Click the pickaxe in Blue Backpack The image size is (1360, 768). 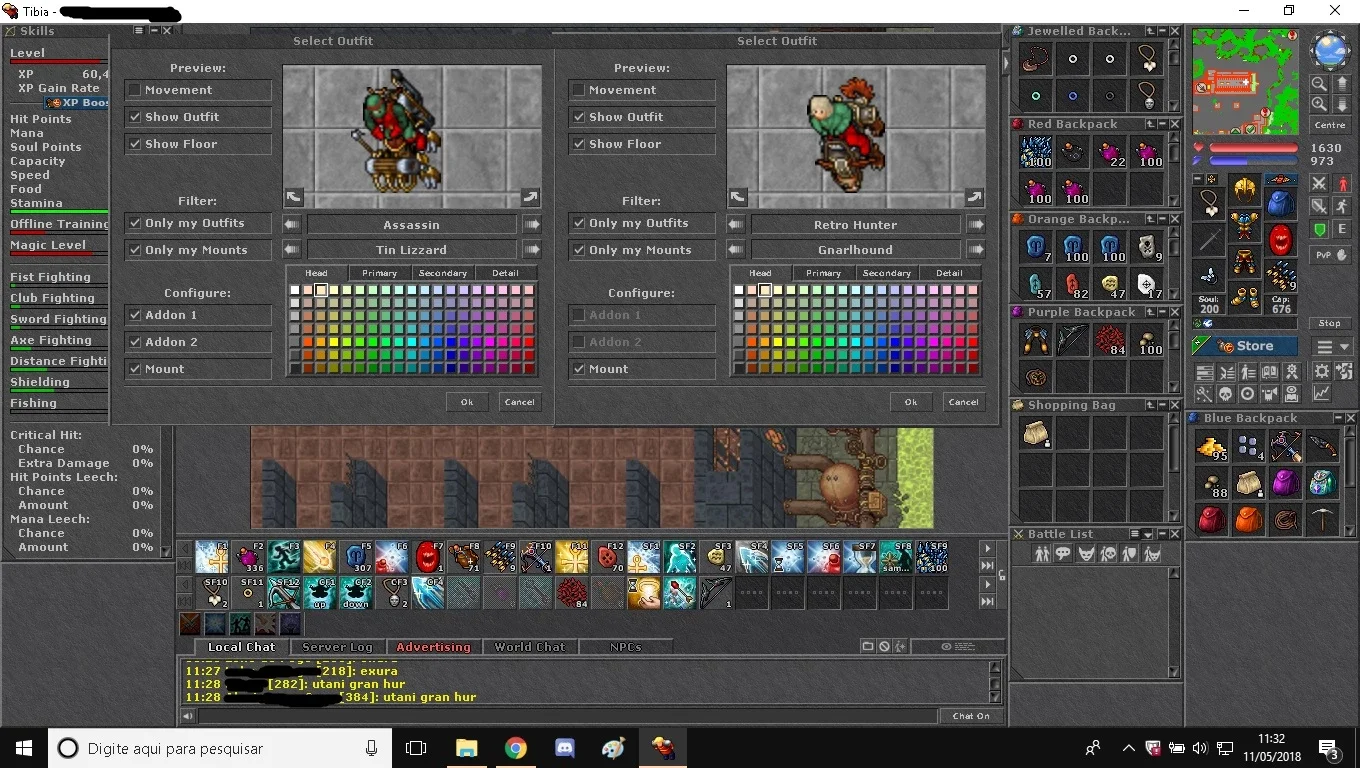pyautogui.click(x=1322, y=520)
